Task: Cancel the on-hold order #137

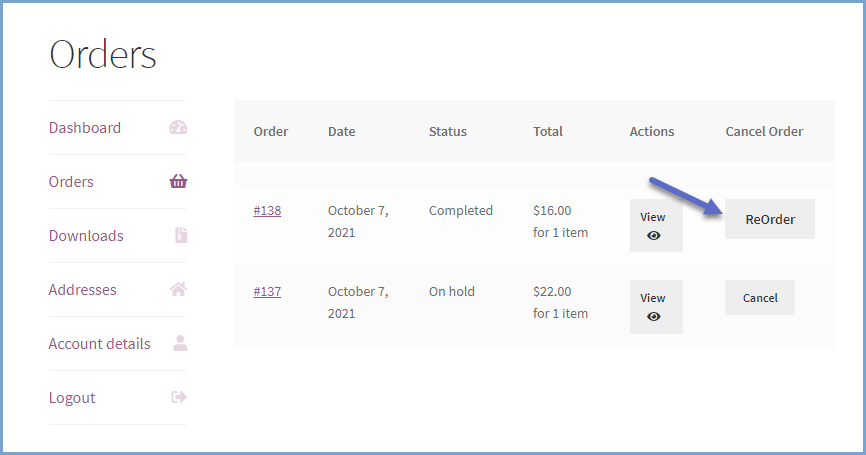Action: 760,298
